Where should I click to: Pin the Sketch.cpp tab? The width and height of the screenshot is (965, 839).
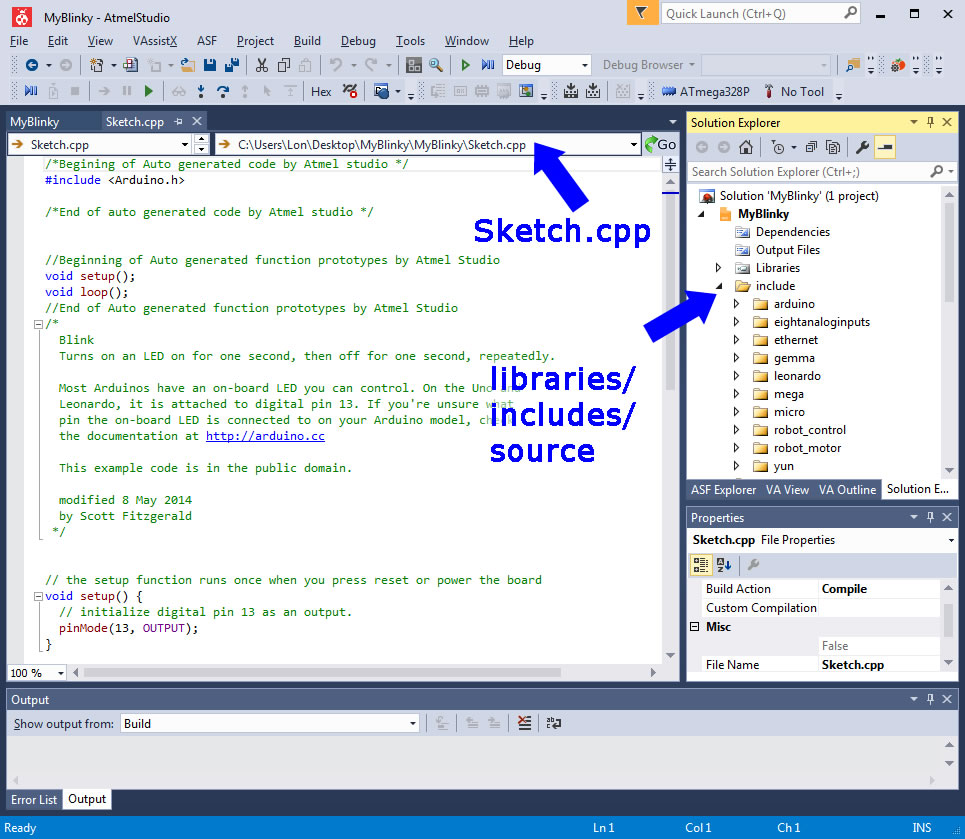(x=178, y=122)
